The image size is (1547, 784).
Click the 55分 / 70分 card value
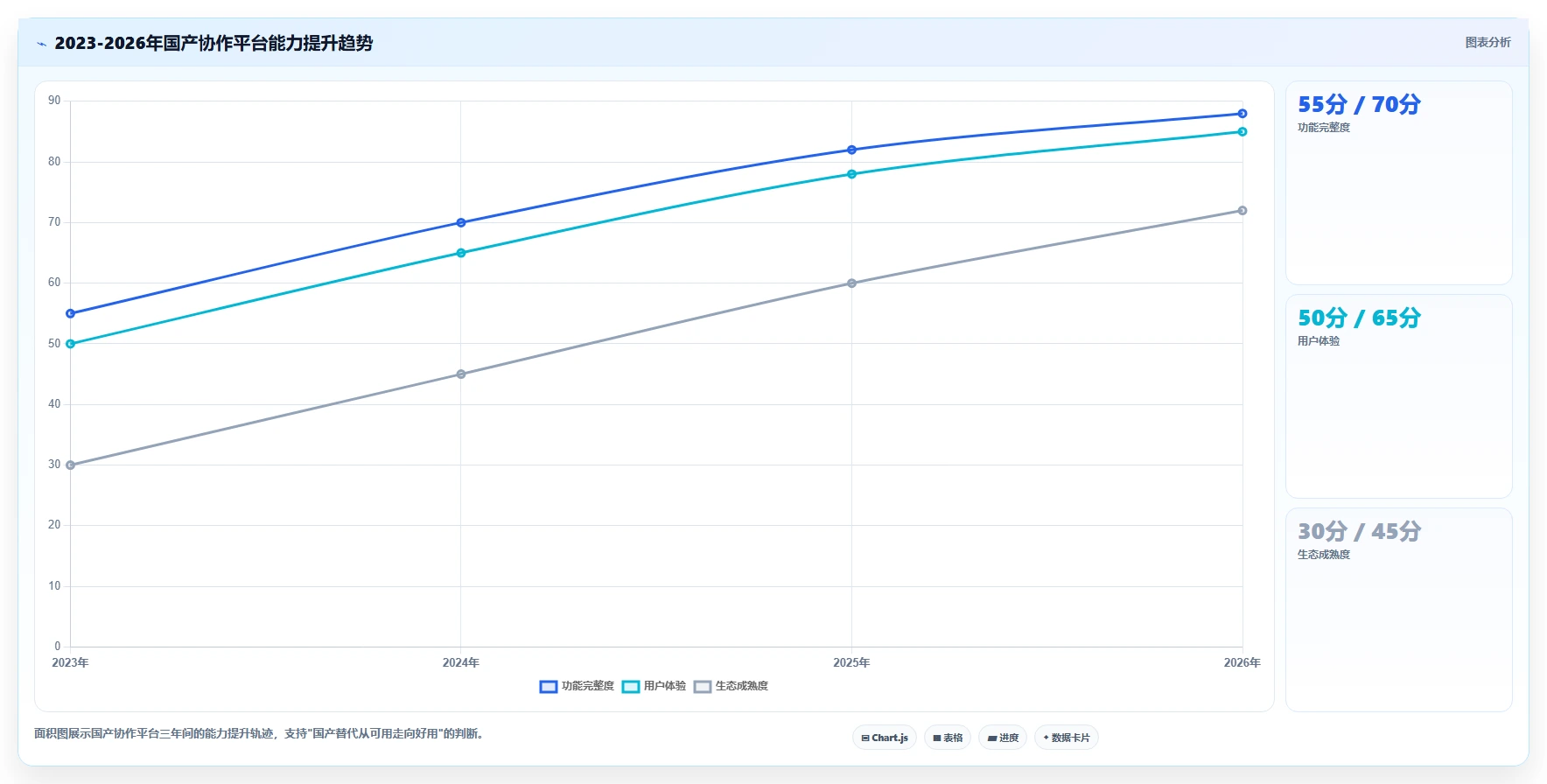pyautogui.click(x=1359, y=104)
